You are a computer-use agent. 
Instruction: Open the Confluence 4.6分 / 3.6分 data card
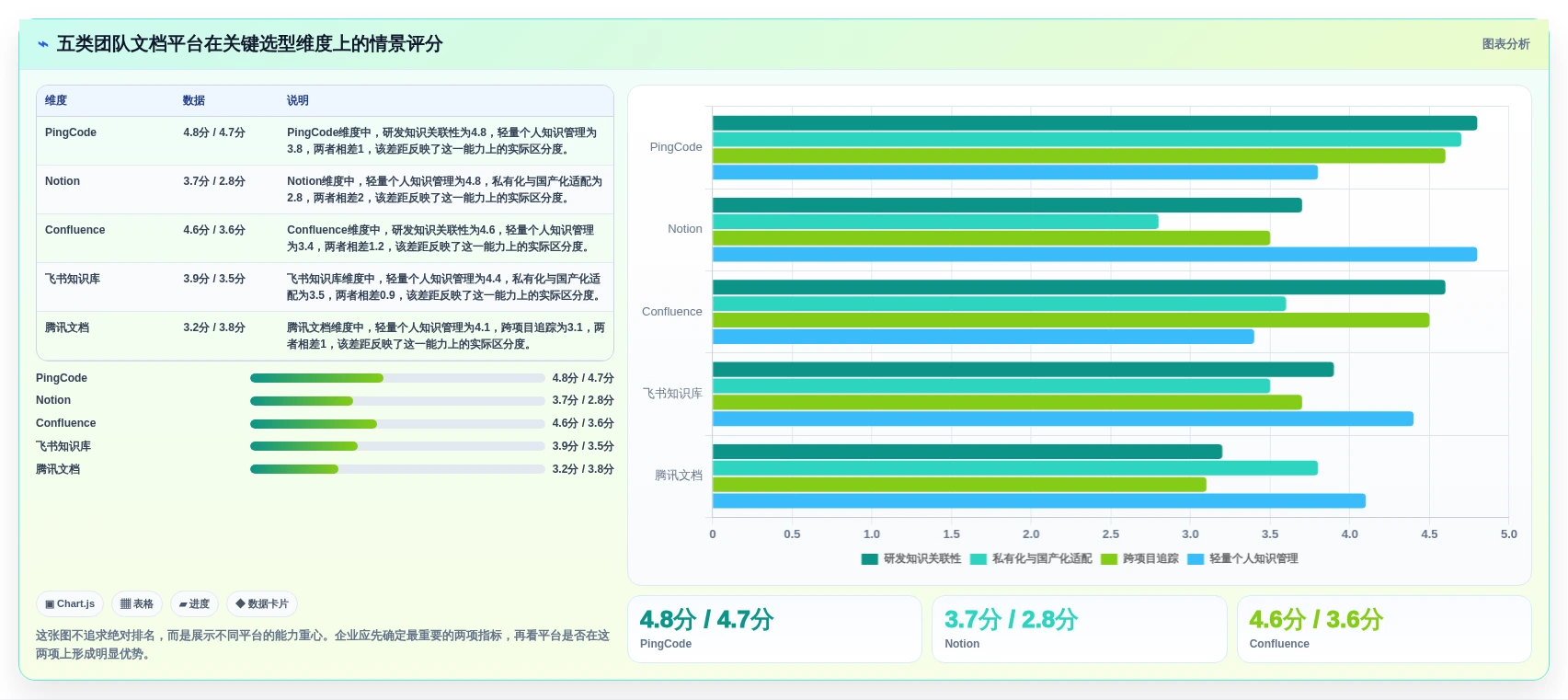1384,629
